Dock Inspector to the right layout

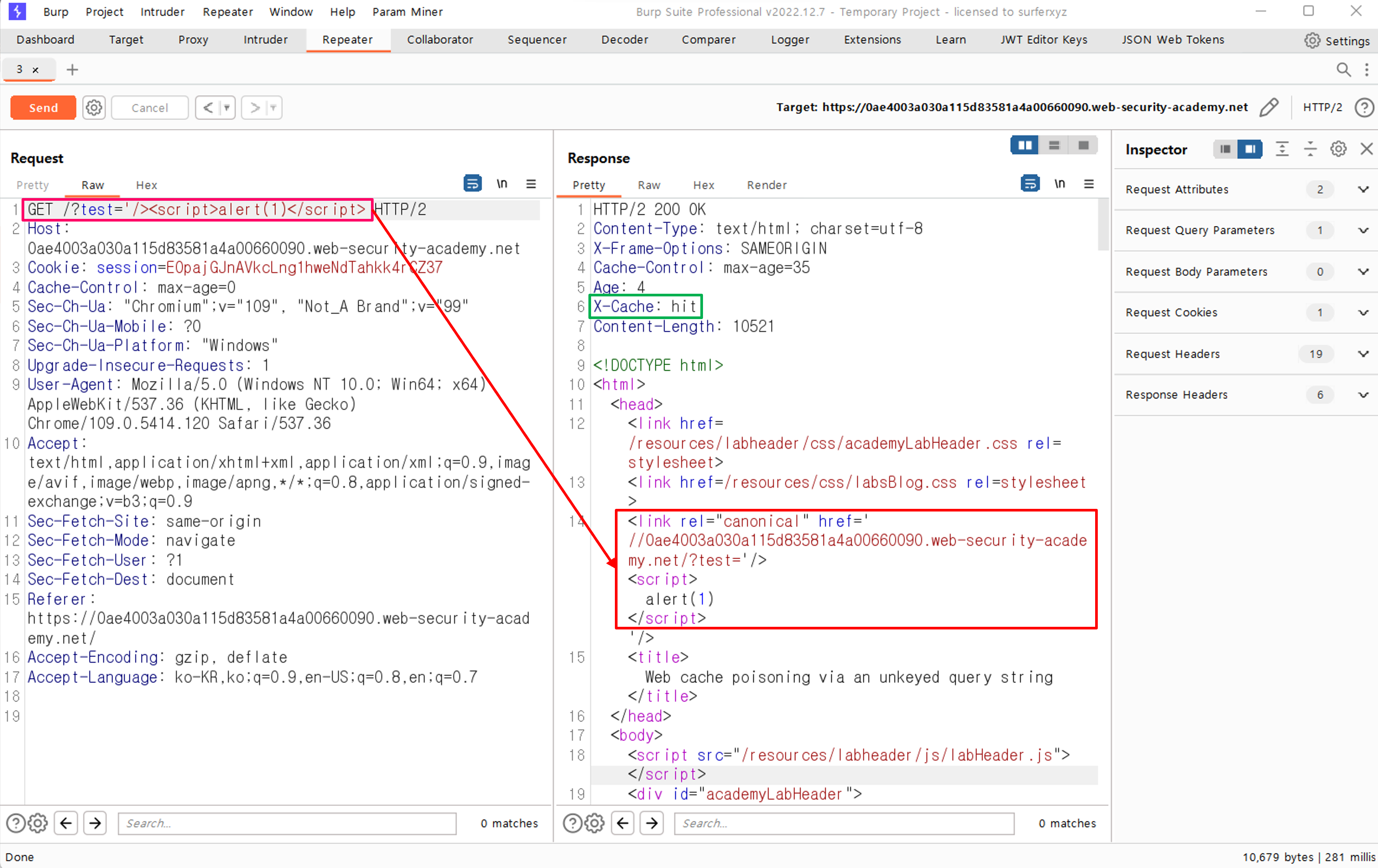tap(1250, 149)
